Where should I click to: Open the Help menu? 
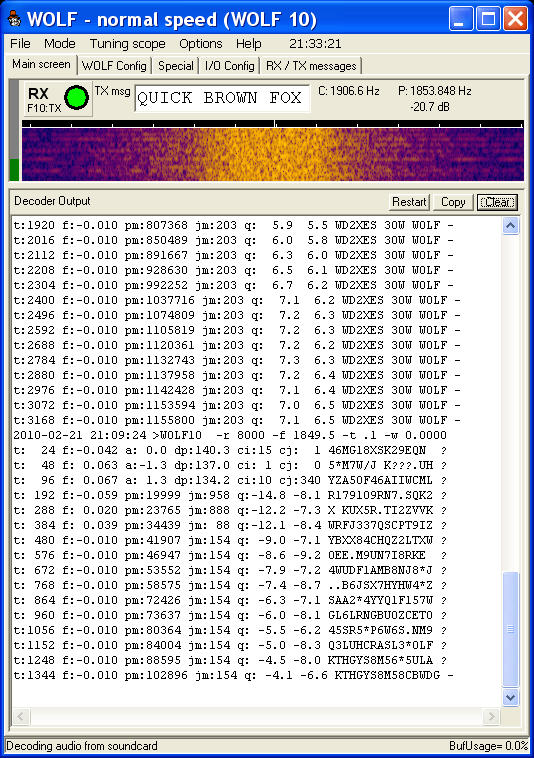[248, 44]
